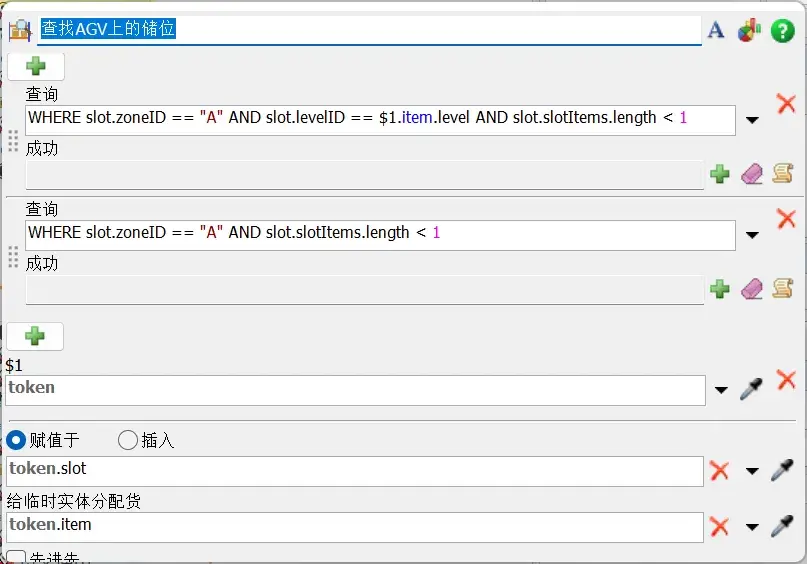Click the eyedropper next to the token.slot field
Viewport: 807px width, 564px height.
tap(782, 470)
